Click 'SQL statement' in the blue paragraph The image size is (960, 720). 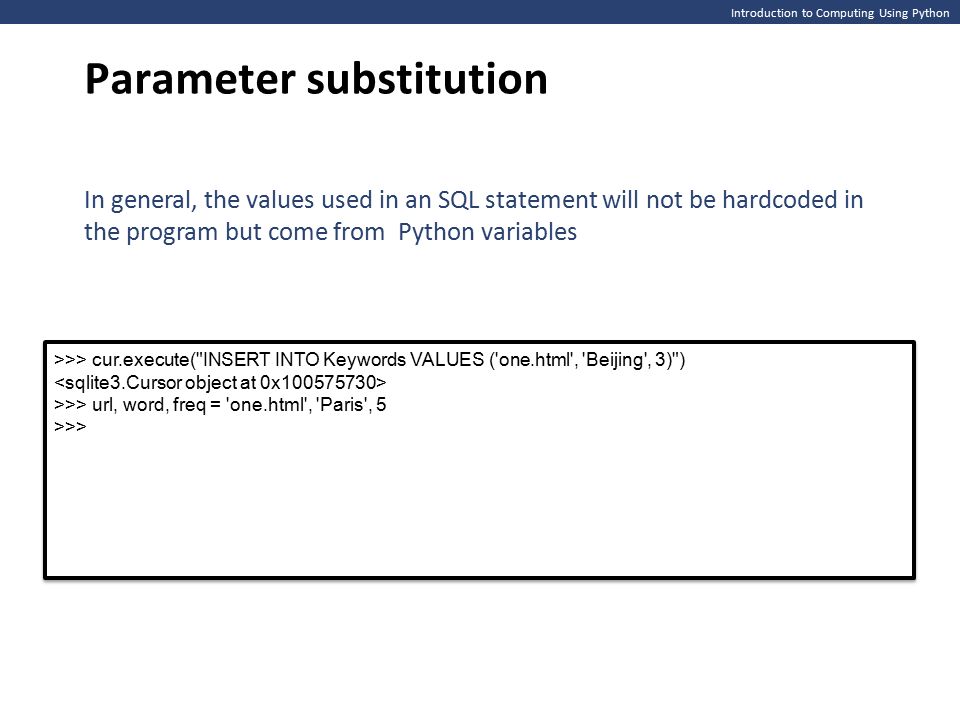point(517,200)
